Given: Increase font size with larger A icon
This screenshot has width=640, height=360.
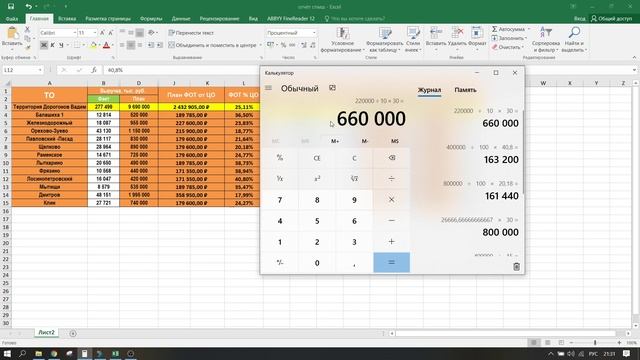Looking at the screenshot, I should [102, 33].
